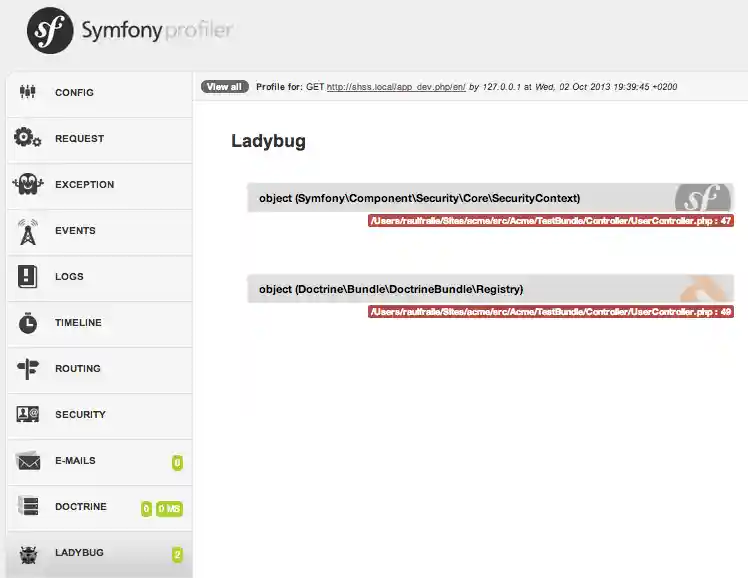Image resolution: width=748 pixels, height=578 pixels.
Task: Click the Doctrine 0 MS time badge
Action: (169, 509)
